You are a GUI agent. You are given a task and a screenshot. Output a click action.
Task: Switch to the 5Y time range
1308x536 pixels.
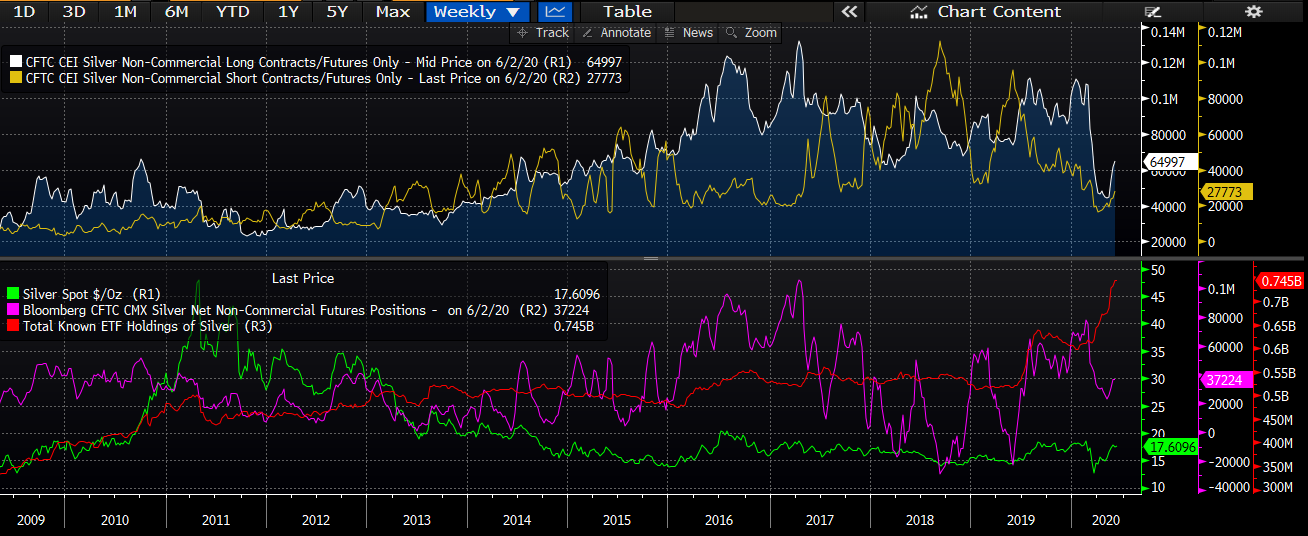tap(337, 12)
